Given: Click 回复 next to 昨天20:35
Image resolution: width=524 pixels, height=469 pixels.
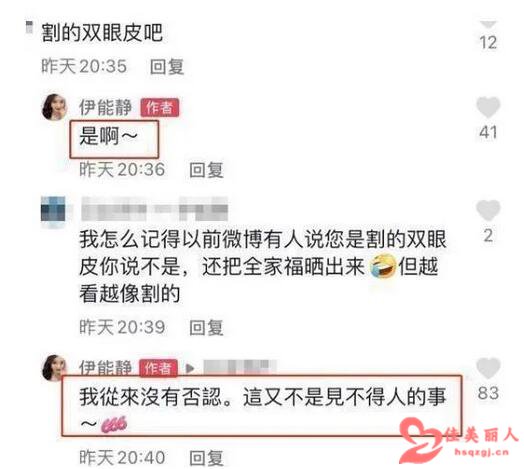Looking at the screenshot, I should 167,67.
